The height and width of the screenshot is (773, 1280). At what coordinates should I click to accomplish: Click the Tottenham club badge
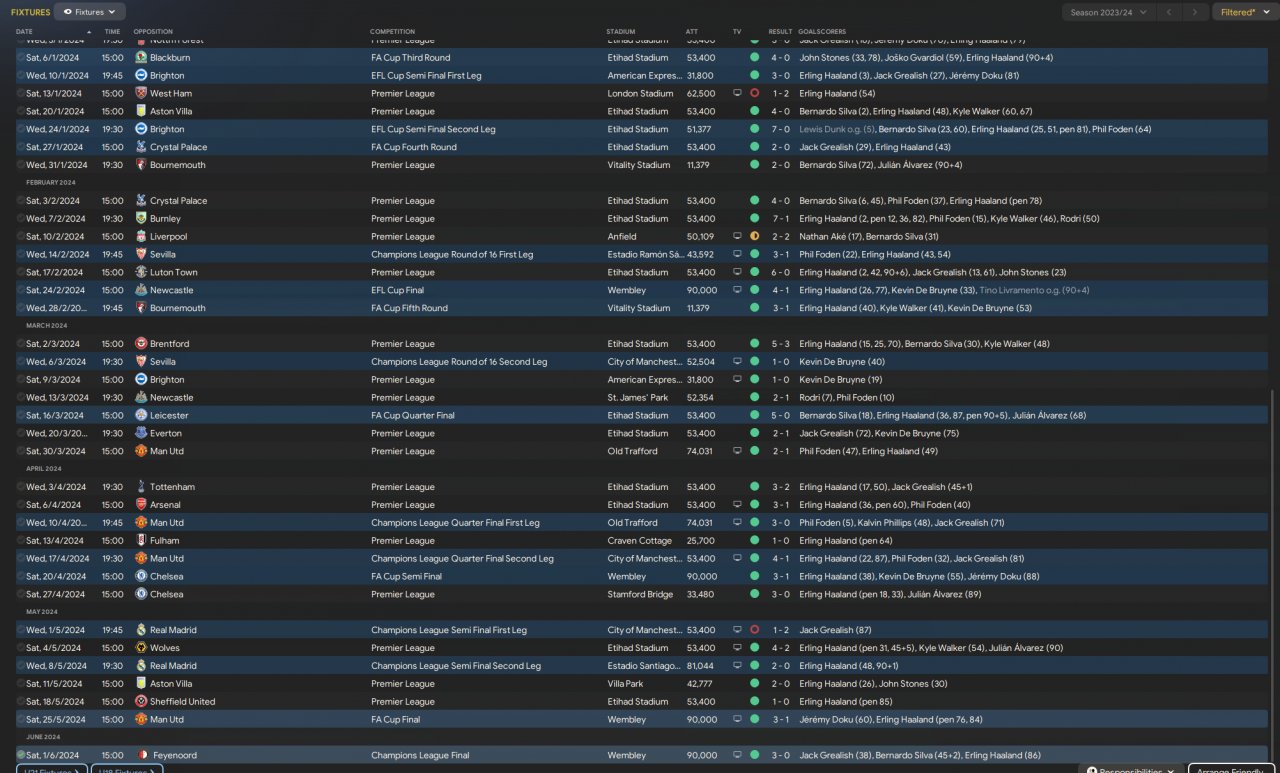(x=141, y=487)
